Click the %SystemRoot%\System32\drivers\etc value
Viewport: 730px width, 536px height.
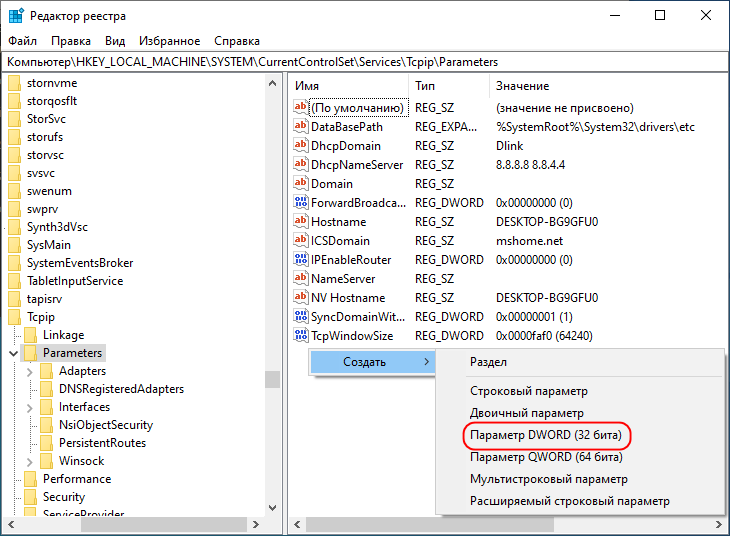point(595,126)
